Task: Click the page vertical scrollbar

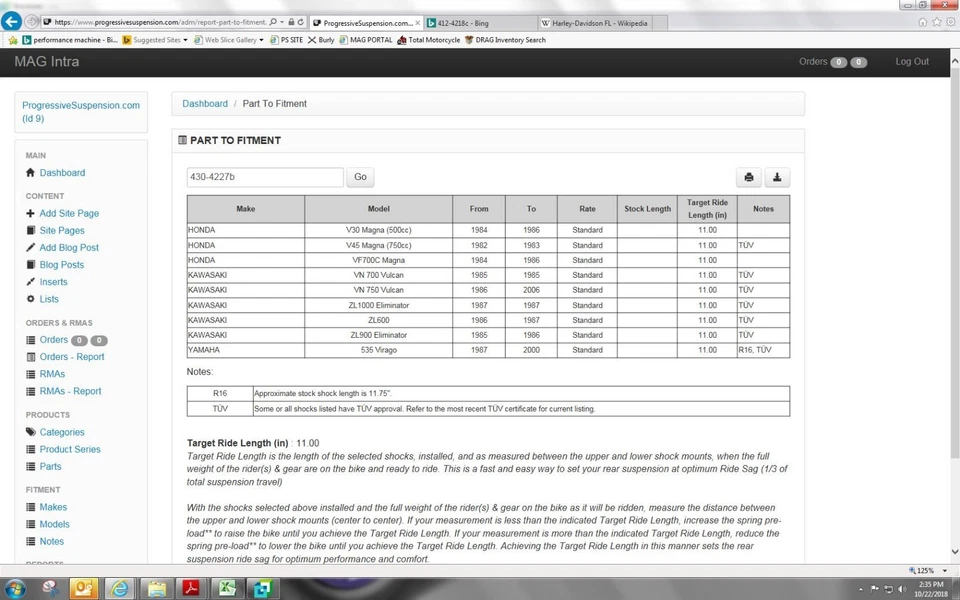Action: click(954, 263)
